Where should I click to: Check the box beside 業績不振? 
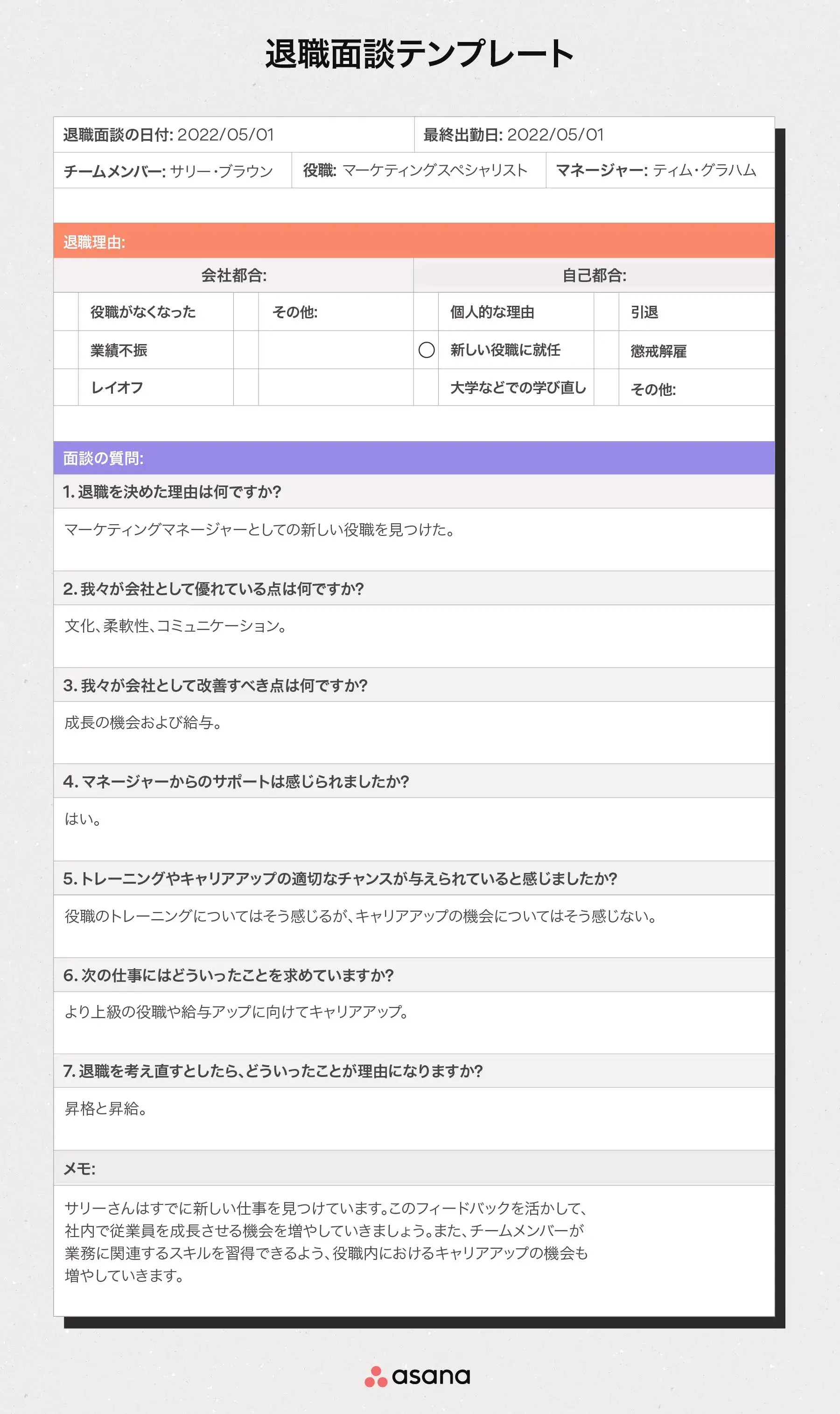[66, 350]
